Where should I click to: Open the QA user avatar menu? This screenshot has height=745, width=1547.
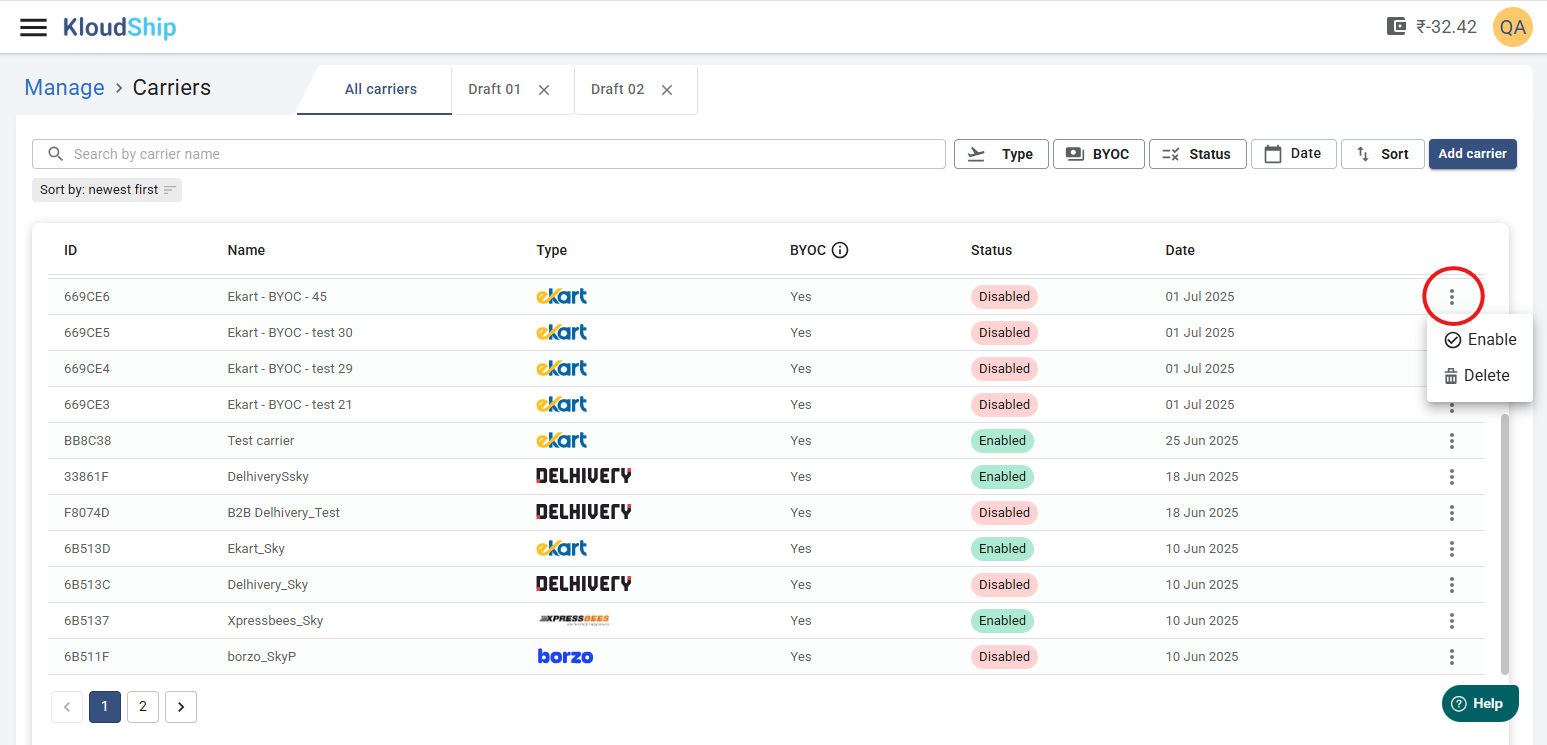(x=1512, y=27)
